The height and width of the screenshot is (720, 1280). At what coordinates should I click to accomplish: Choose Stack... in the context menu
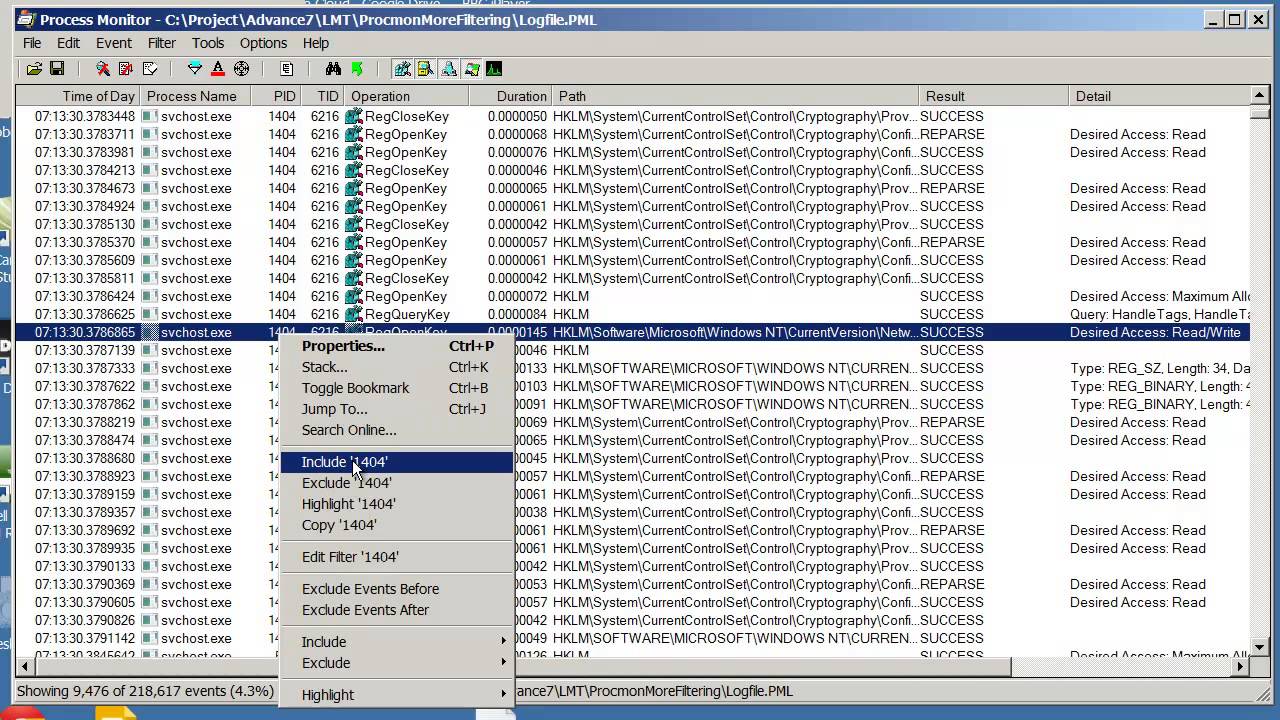click(396, 367)
